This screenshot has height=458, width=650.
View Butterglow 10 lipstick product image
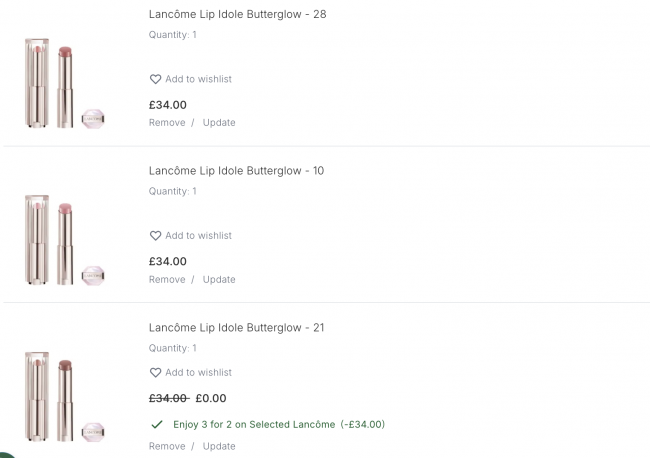[x=64, y=240]
